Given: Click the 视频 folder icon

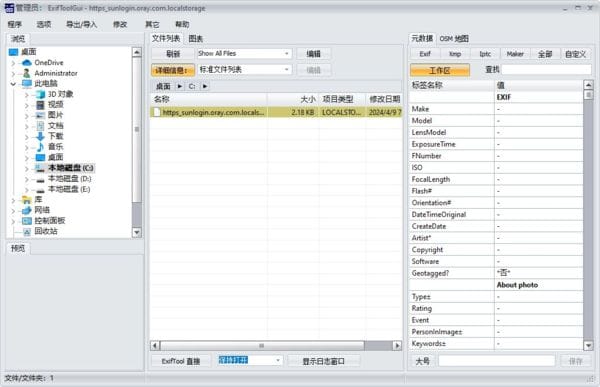Looking at the screenshot, I should (40, 105).
